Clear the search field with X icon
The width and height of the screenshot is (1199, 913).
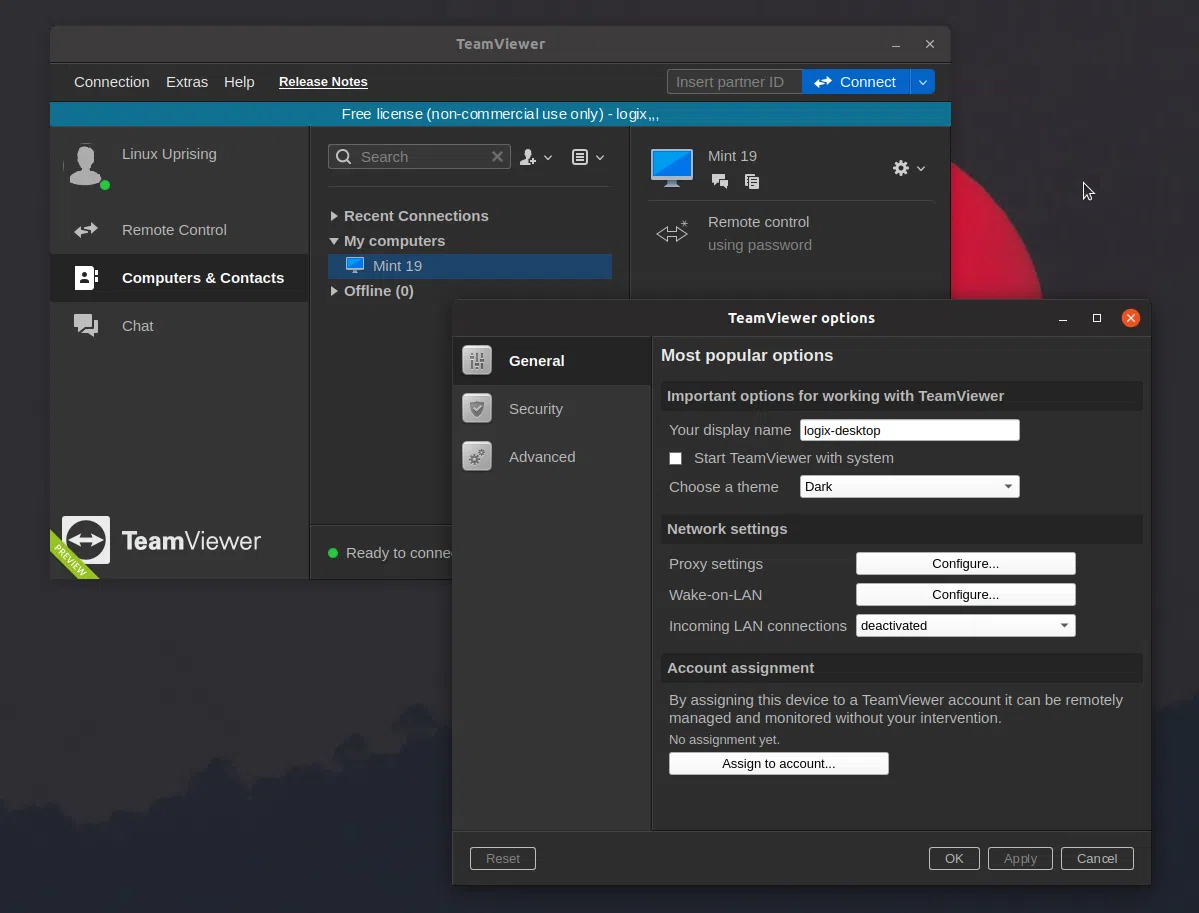tap(497, 156)
